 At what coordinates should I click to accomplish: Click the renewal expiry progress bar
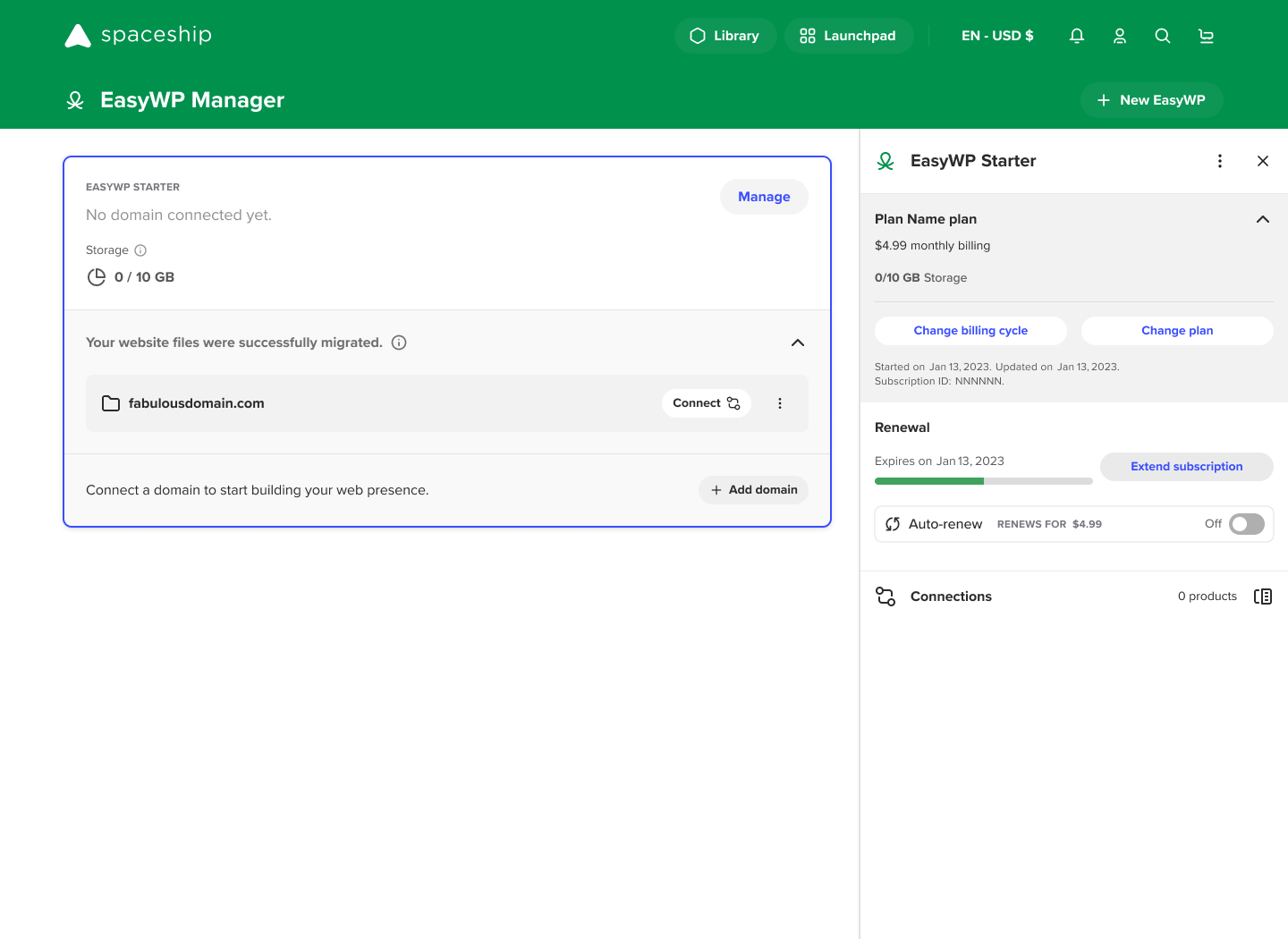[983, 481]
